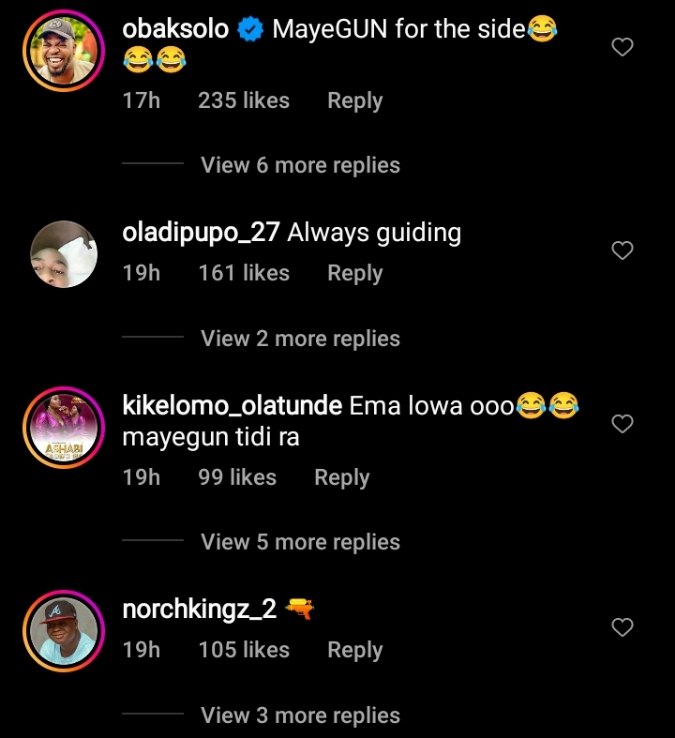Expand View 3 more replies

[x=300, y=716]
